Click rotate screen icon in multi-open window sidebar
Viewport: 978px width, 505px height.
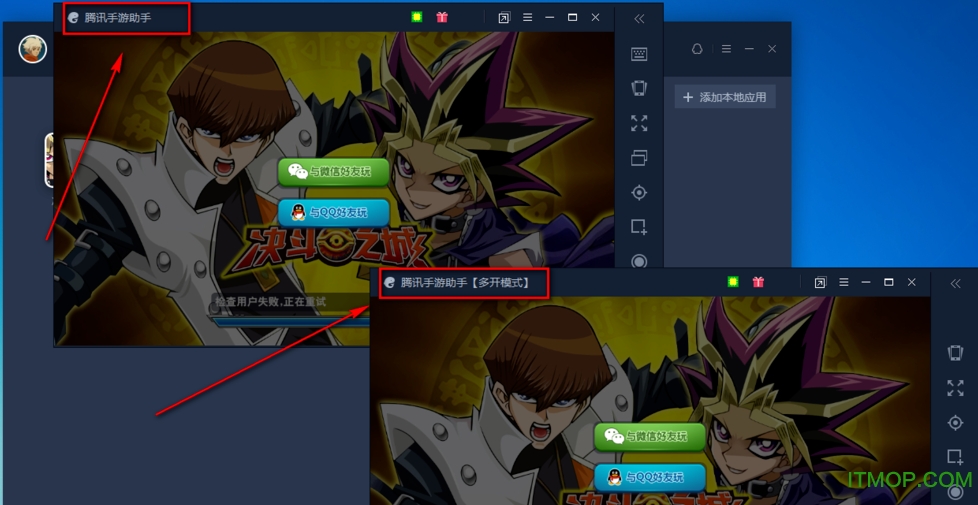(x=955, y=353)
